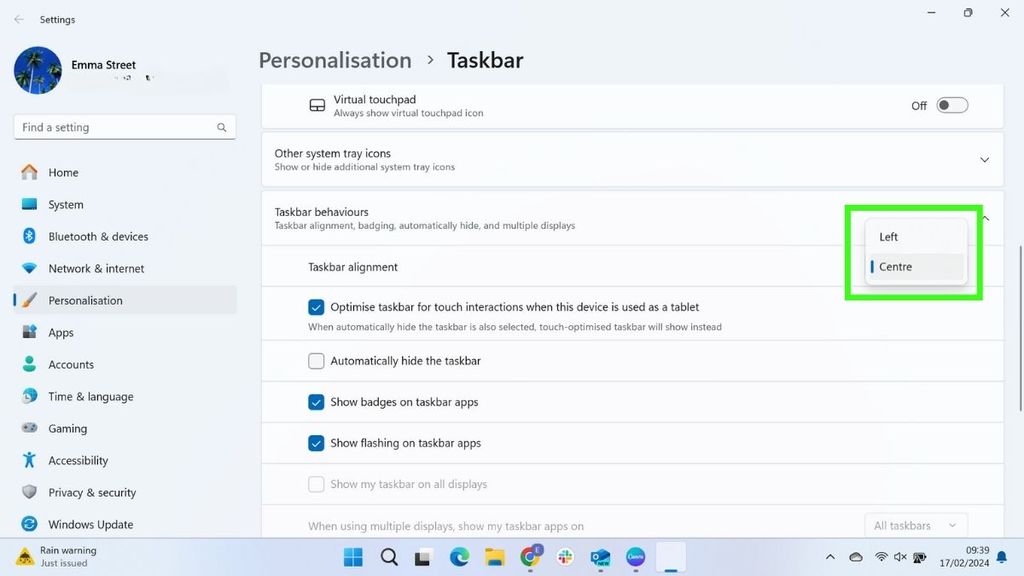Open Microsoft Edge from the taskbar

459,557
